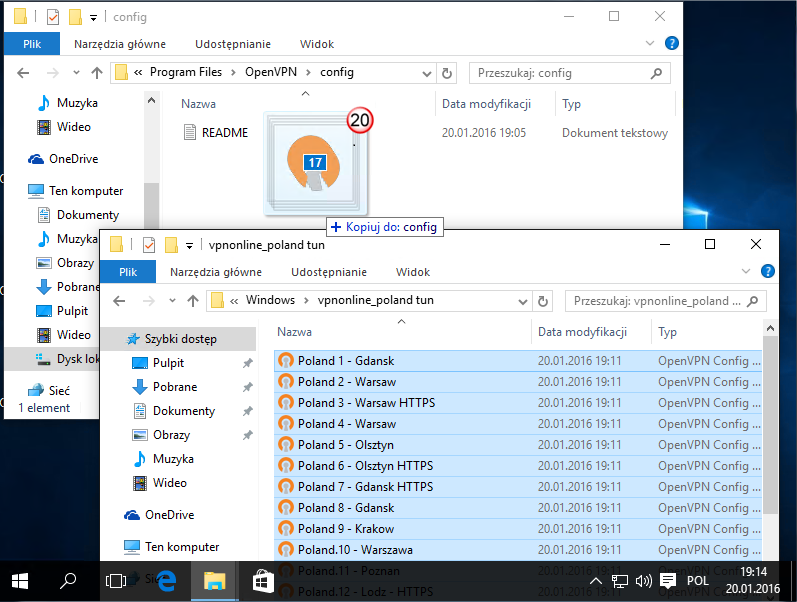The width and height of the screenshot is (797, 602).
Task: Click scroll up arrow in vpnonline_poland file list
Action: (x=771, y=328)
